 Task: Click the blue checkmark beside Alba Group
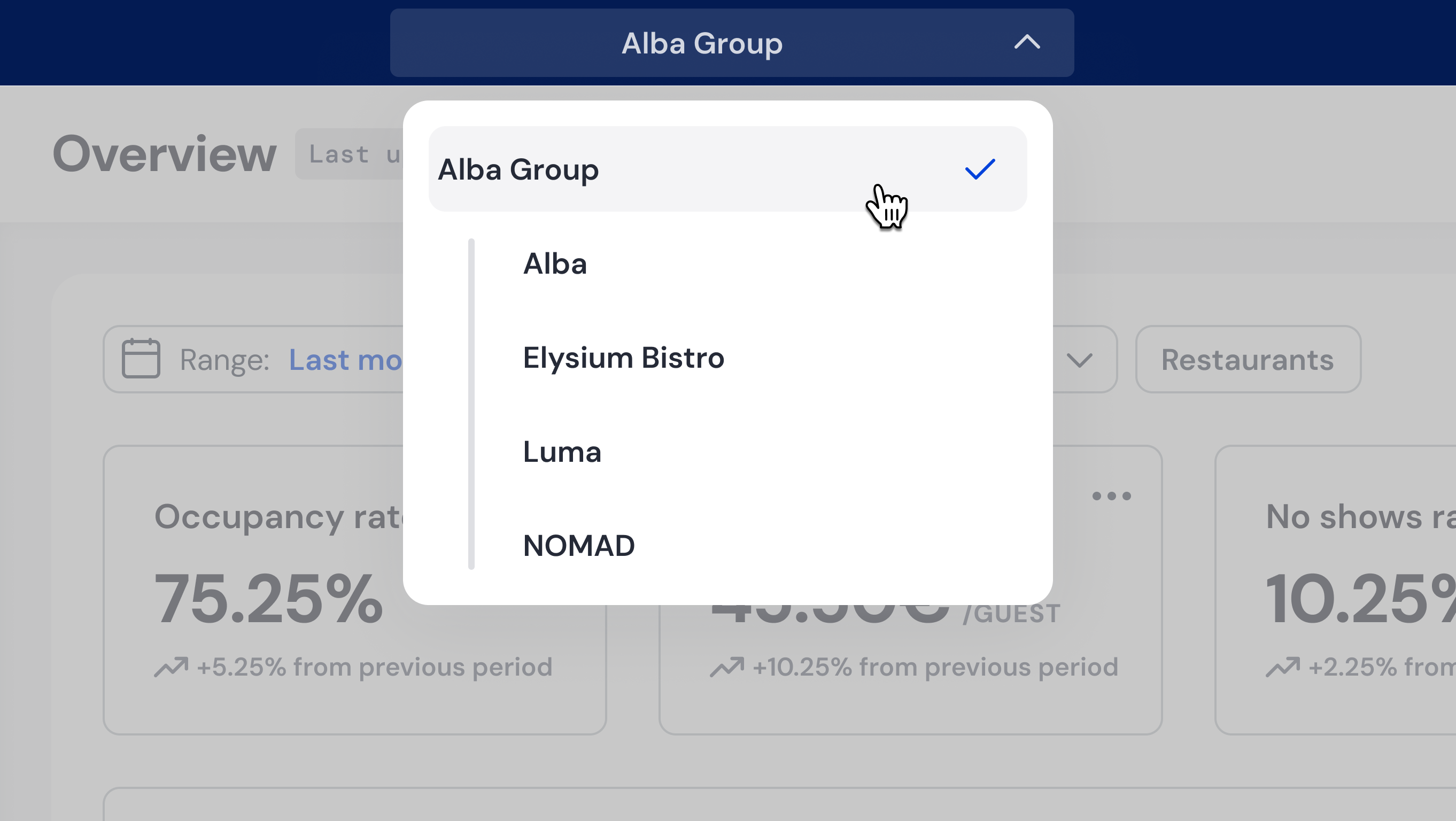980,169
